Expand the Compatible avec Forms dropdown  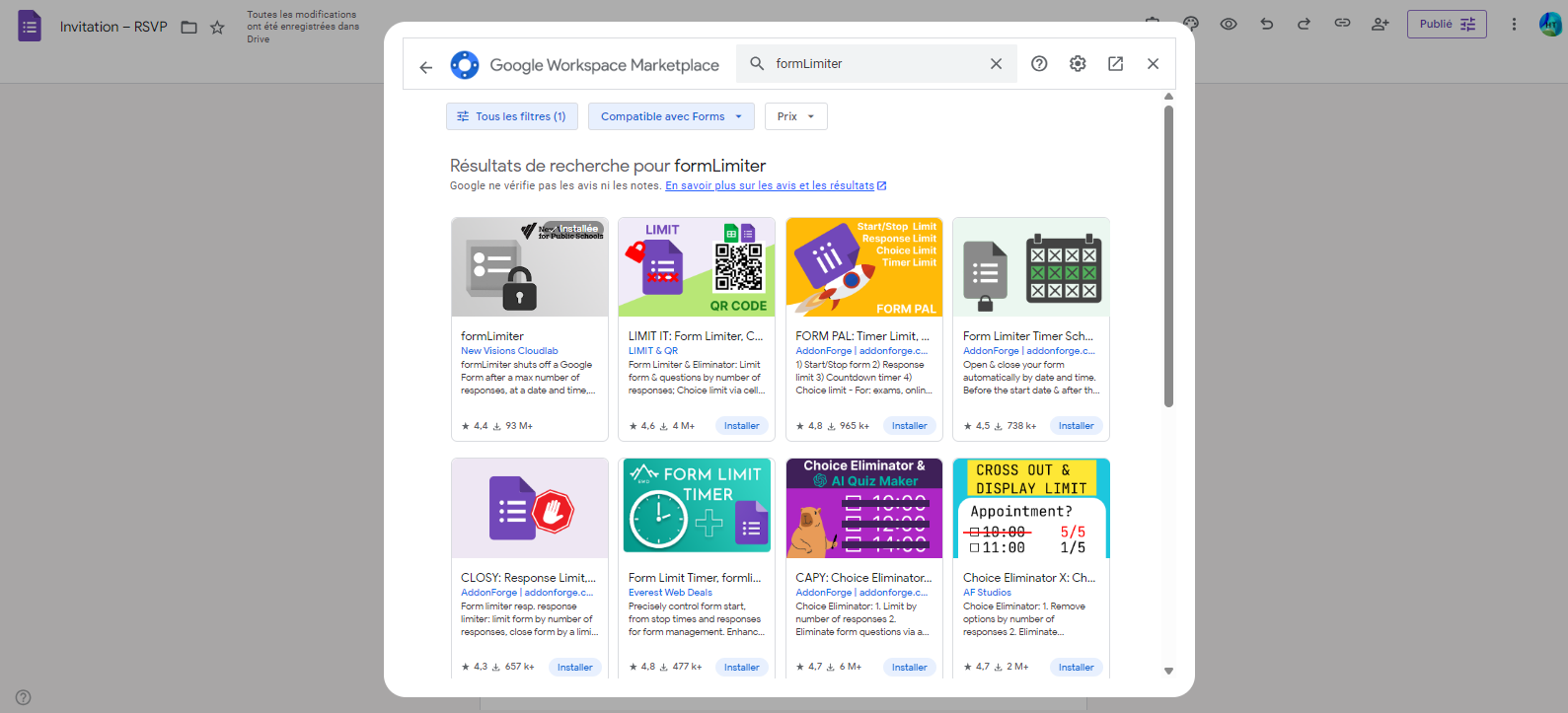pos(671,116)
